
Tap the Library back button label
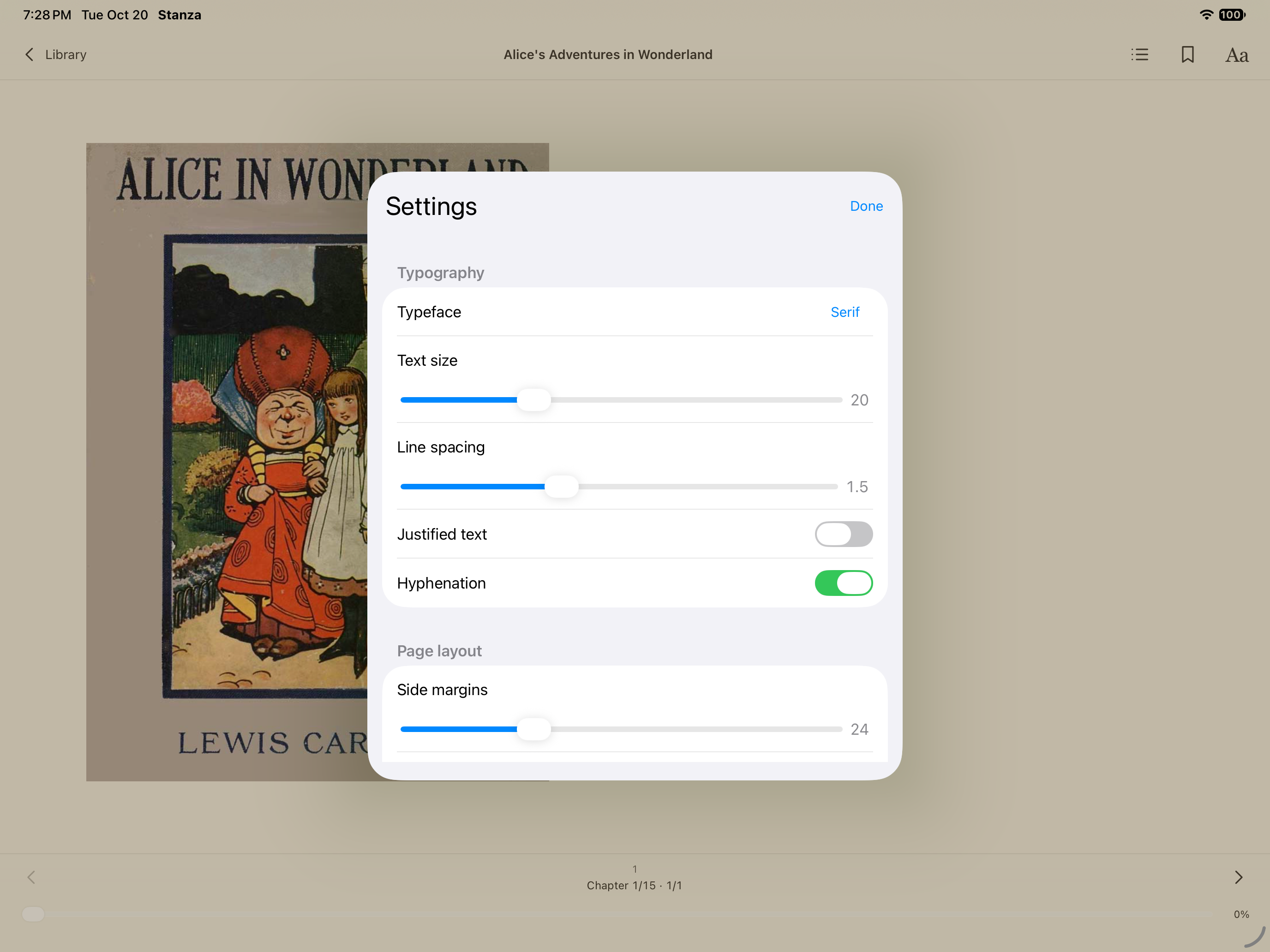pos(66,54)
